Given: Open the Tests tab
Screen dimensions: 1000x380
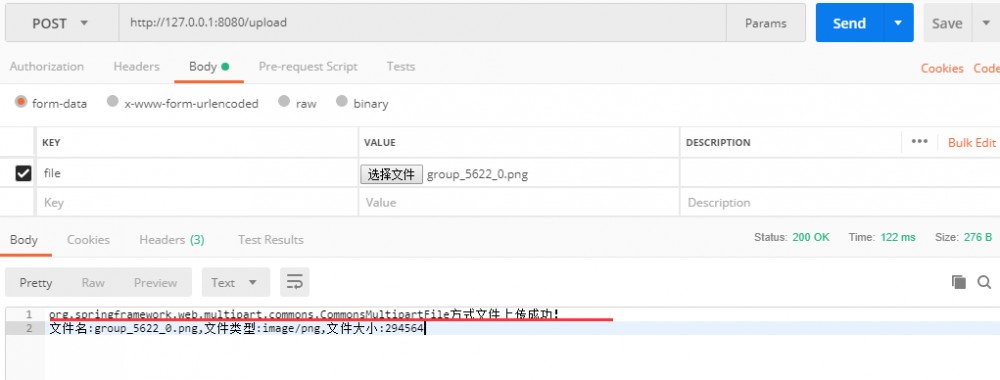Looking at the screenshot, I should pos(401,66).
